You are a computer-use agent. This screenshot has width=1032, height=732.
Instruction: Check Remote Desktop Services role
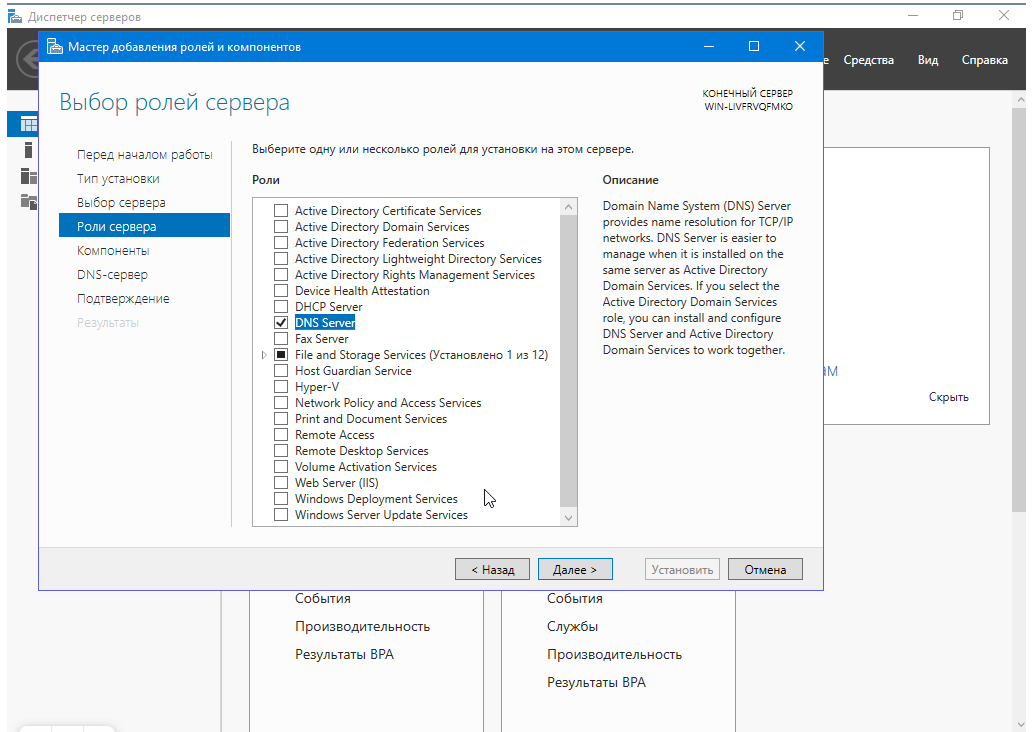click(x=281, y=451)
